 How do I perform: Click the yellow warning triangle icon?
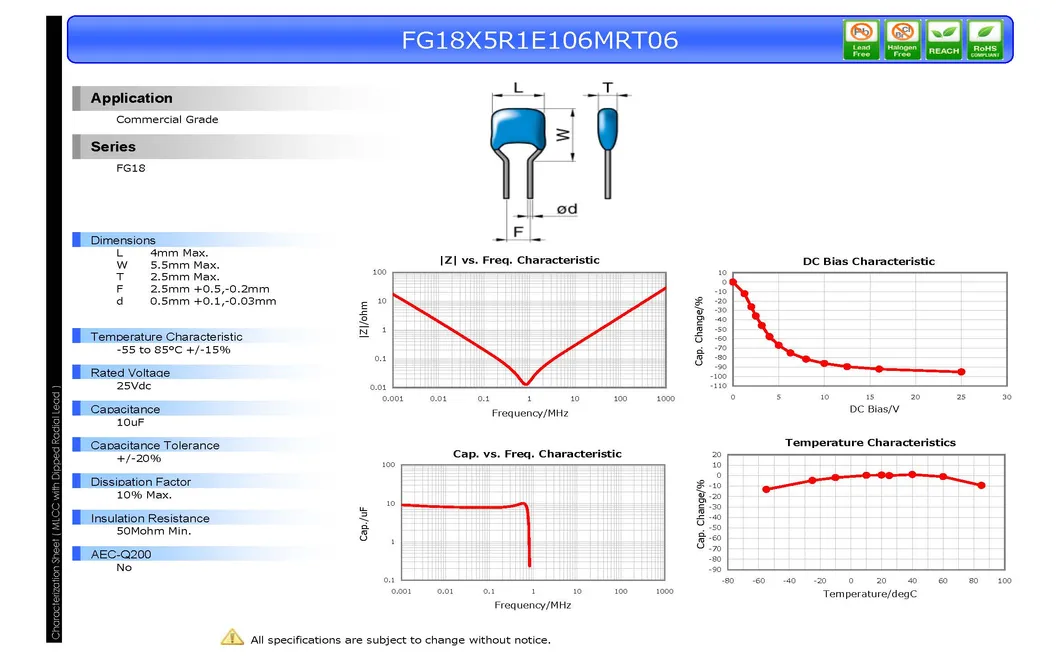[232, 637]
